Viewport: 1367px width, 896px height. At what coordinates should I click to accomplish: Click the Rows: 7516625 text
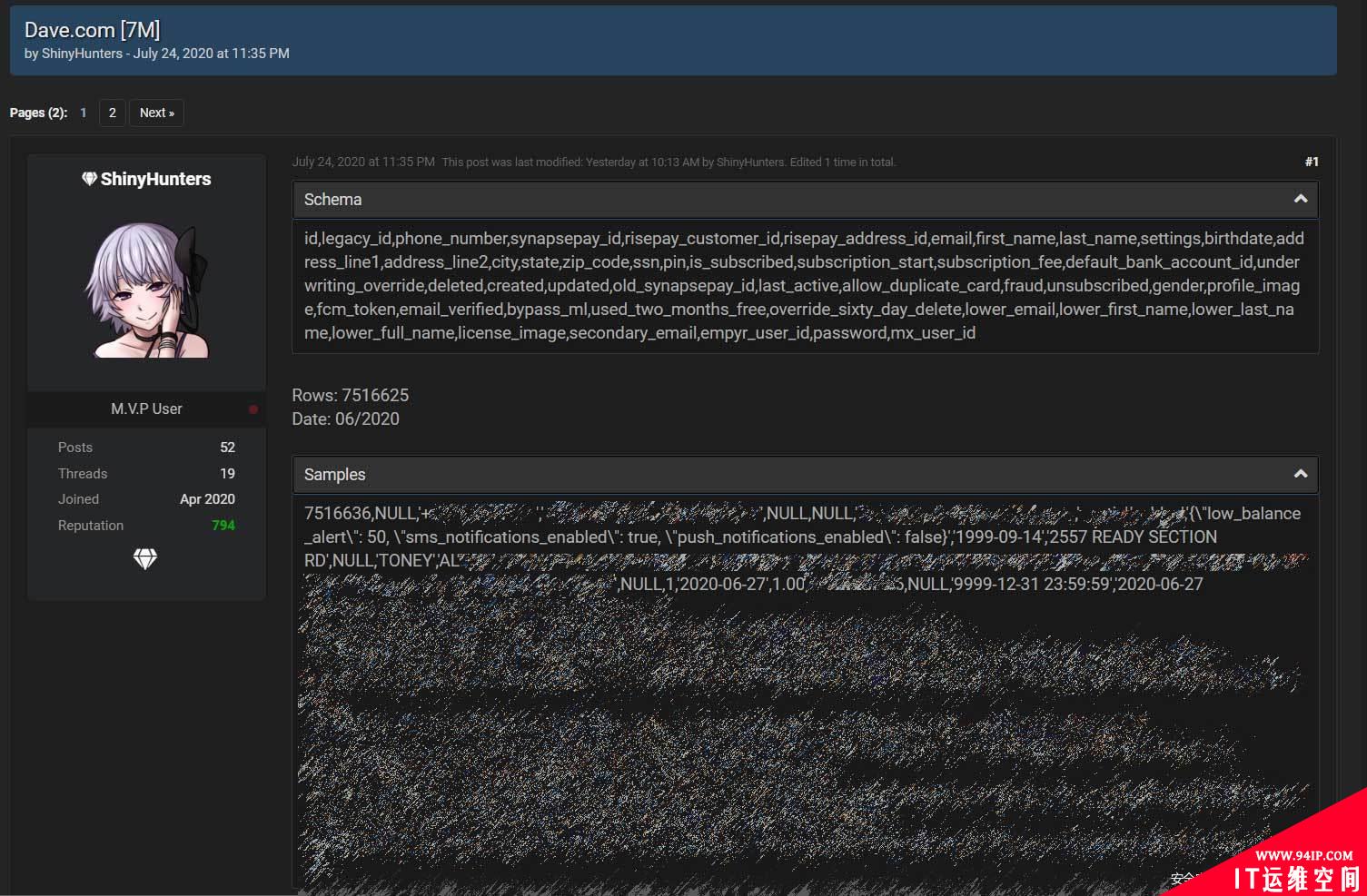[x=351, y=395]
